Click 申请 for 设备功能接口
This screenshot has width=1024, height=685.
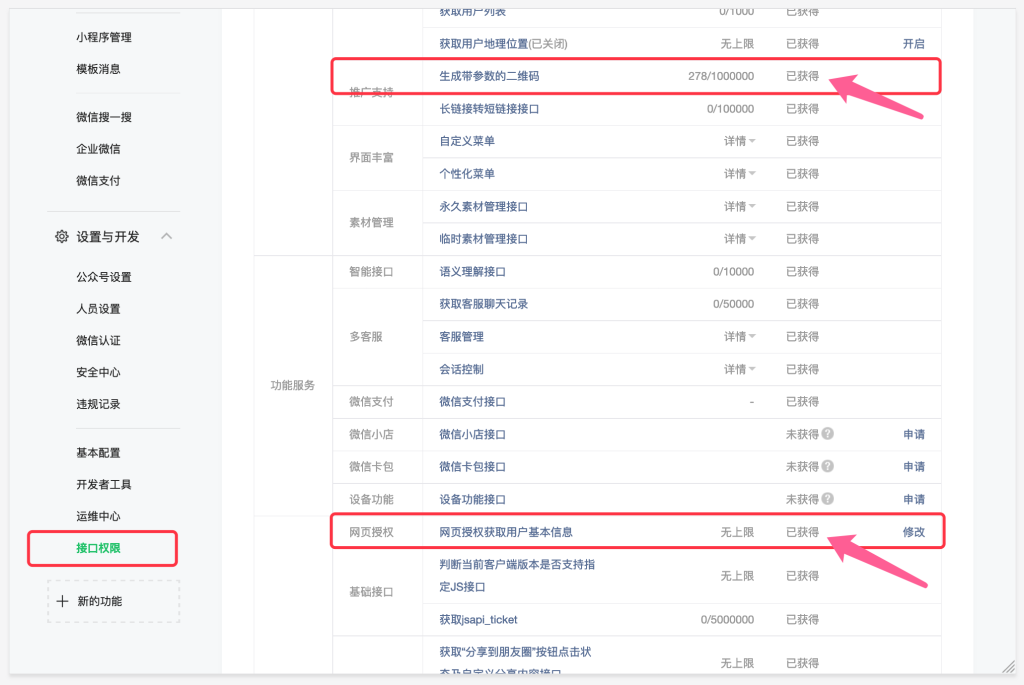click(x=914, y=499)
